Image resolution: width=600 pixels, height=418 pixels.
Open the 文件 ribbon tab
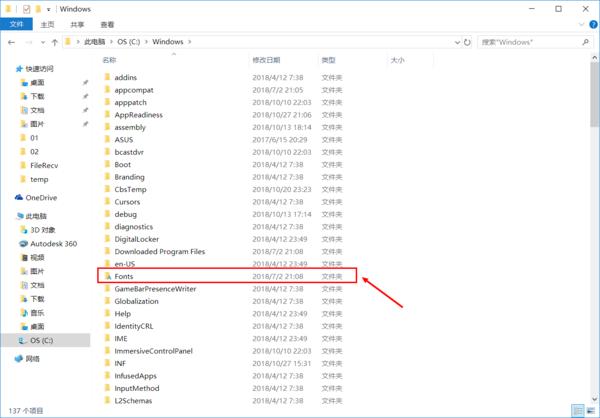[x=16, y=24]
